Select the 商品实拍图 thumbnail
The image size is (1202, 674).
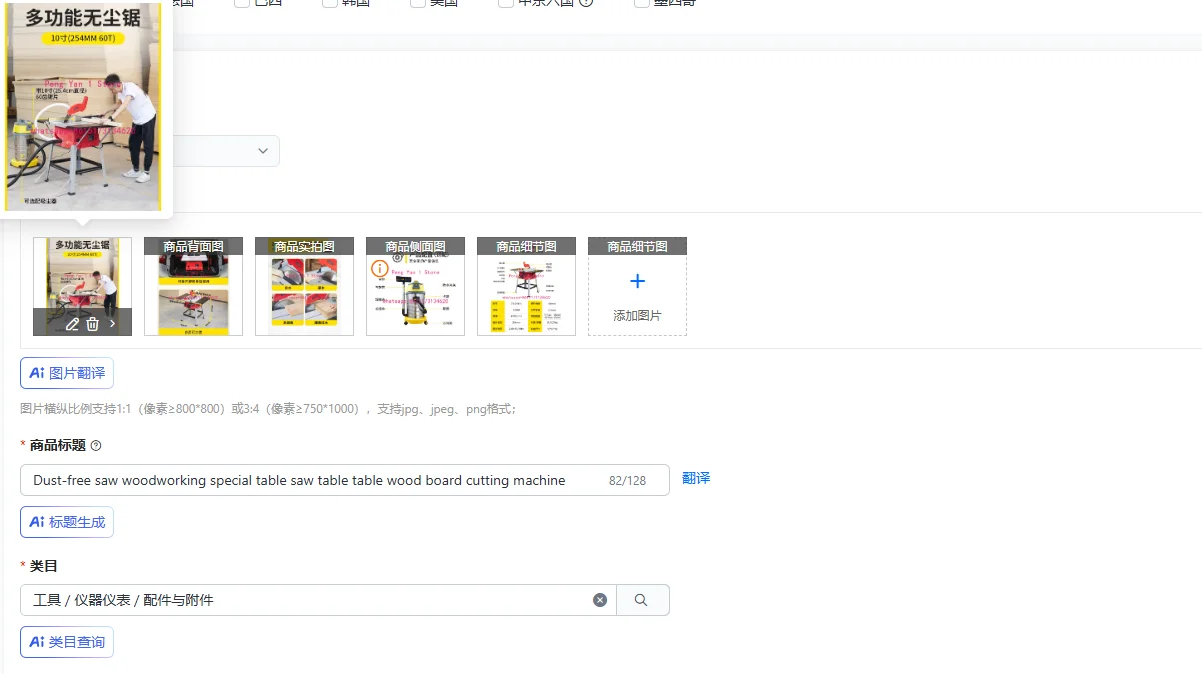304,286
